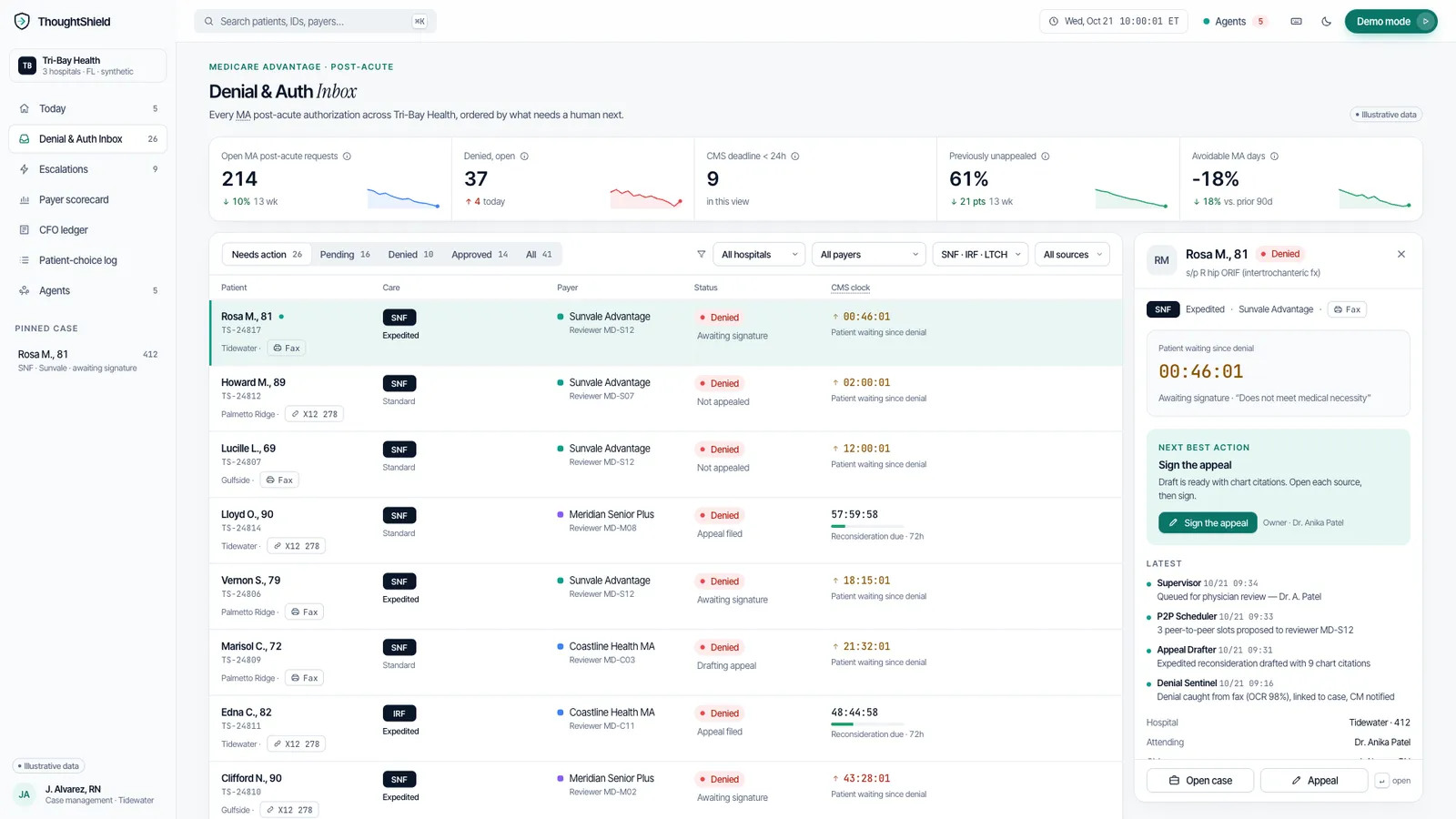Viewport: 1456px width, 819px height.
Task: Click the filter funnel icon
Action: point(701,255)
